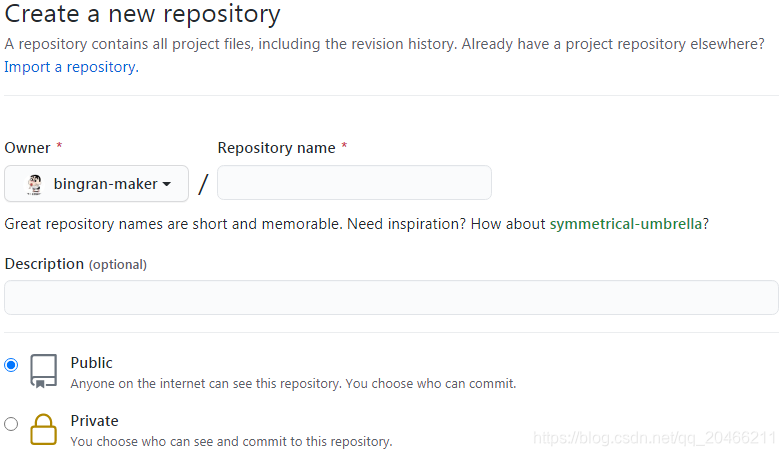
Task: Click the Private padlock icon
Action: [x=44, y=429]
